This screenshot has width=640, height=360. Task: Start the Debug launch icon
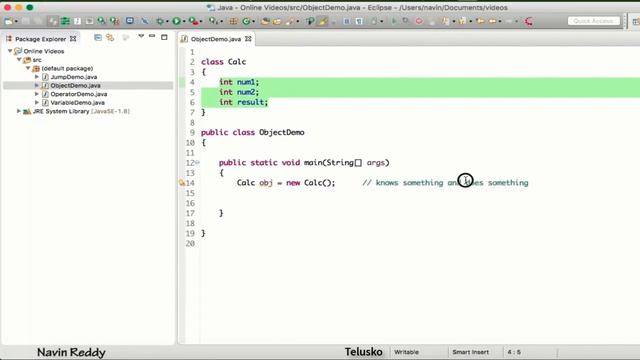160,21
